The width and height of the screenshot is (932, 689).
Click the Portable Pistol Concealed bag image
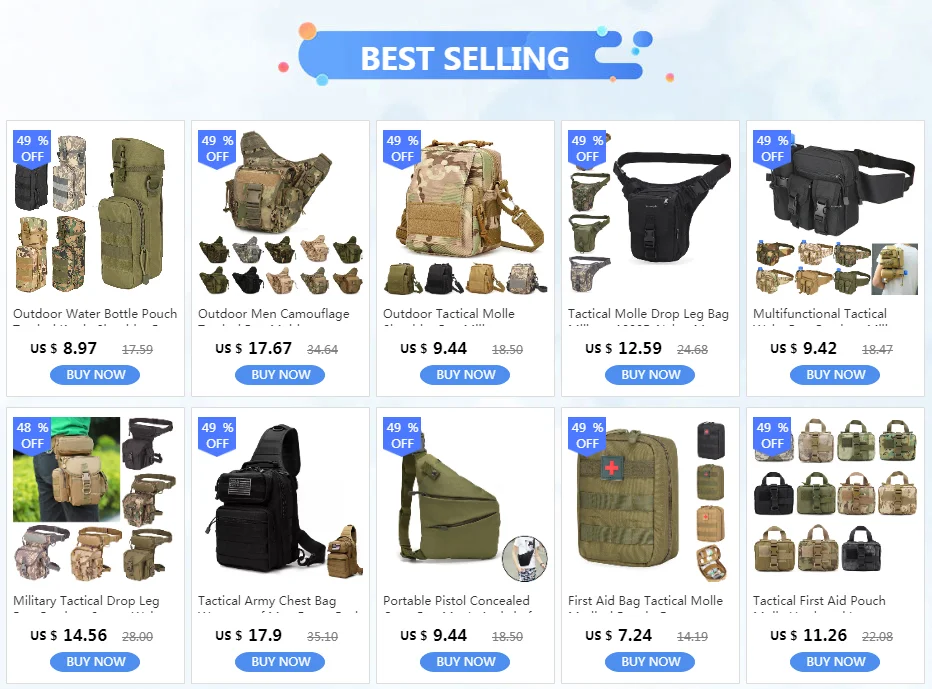pos(465,499)
